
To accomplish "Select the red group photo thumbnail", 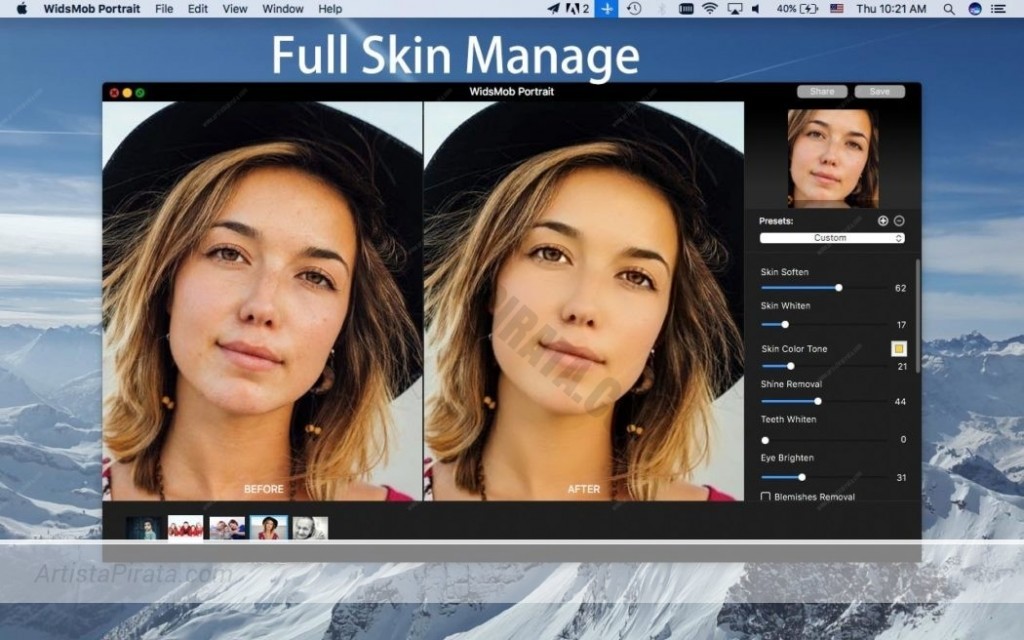I will 186,528.
